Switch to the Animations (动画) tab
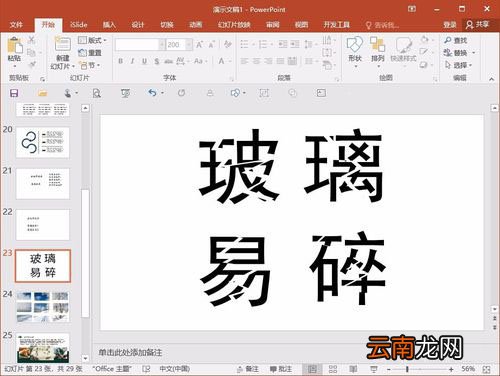Image resolution: width=500 pixels, height=376 pixels. tap(196, 24)
